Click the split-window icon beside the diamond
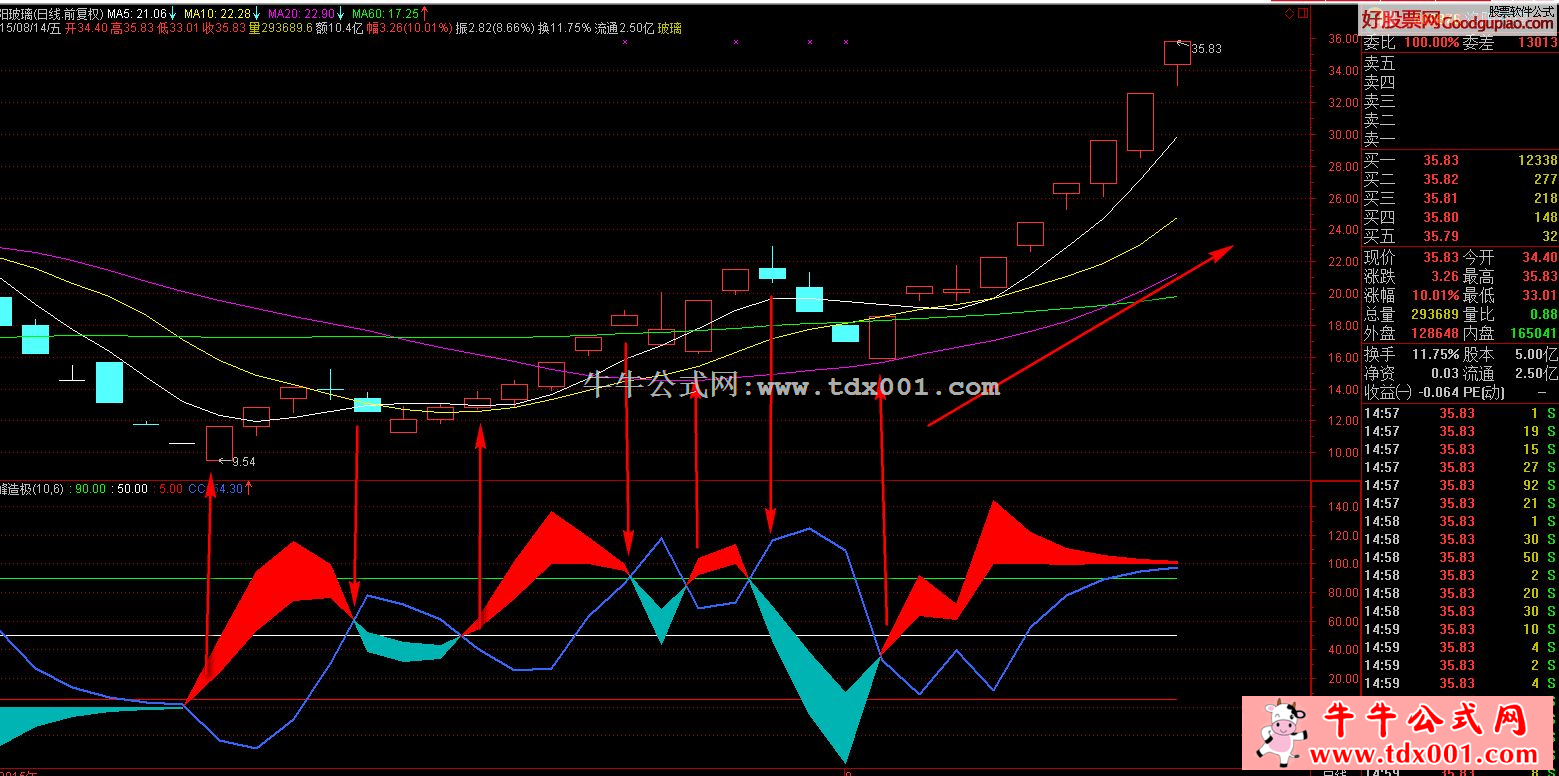The width and height of the screenshot is (1559, 776). click(1301, 14)
